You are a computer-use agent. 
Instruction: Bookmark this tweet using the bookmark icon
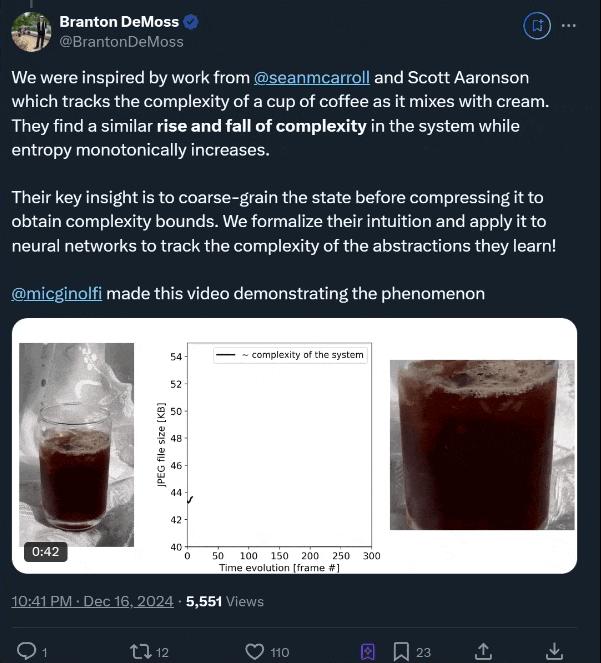pyautogui.click(x=401, y=652)
